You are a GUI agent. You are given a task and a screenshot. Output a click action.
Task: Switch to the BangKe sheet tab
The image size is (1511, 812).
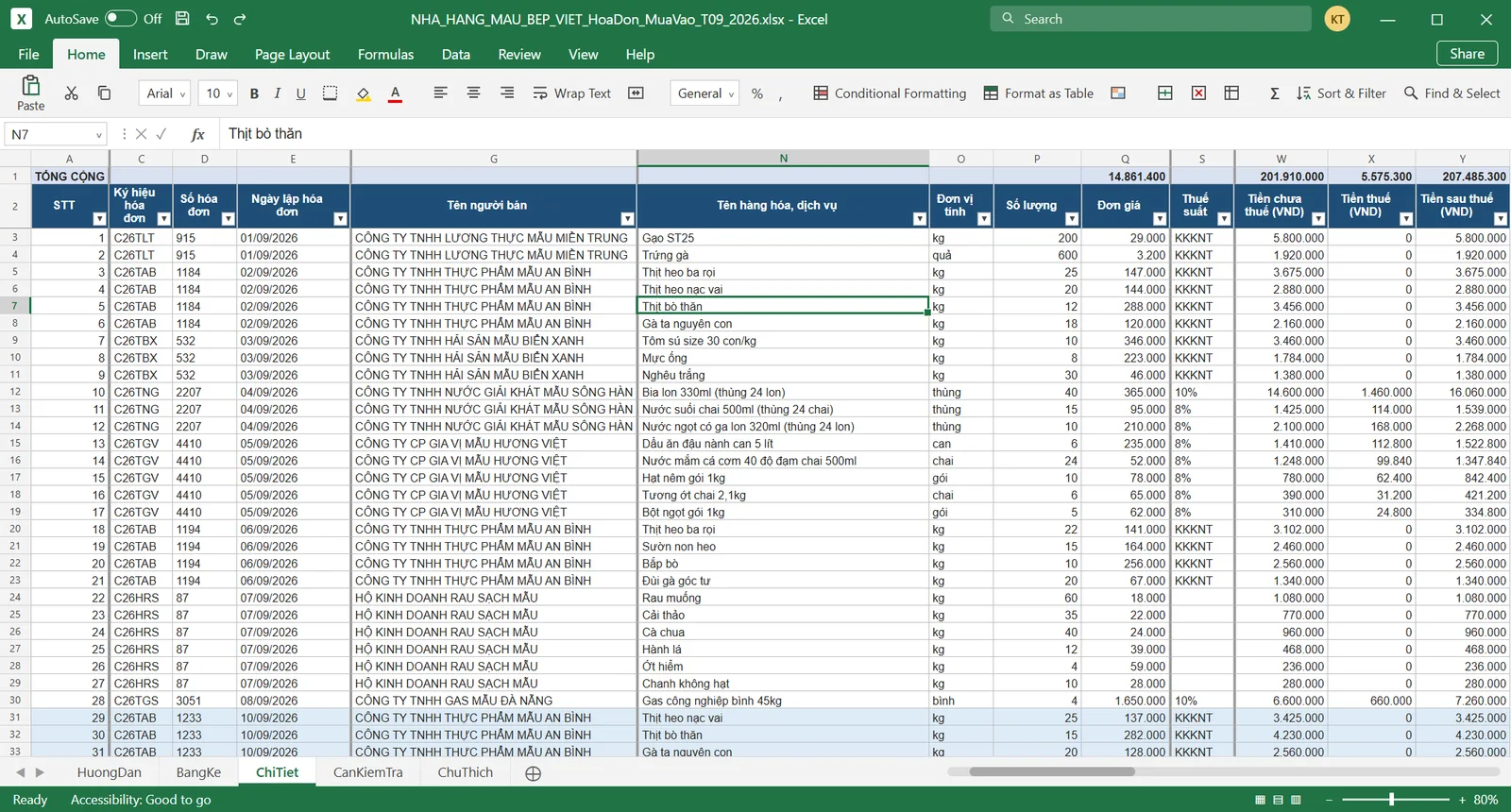(198, 772)
